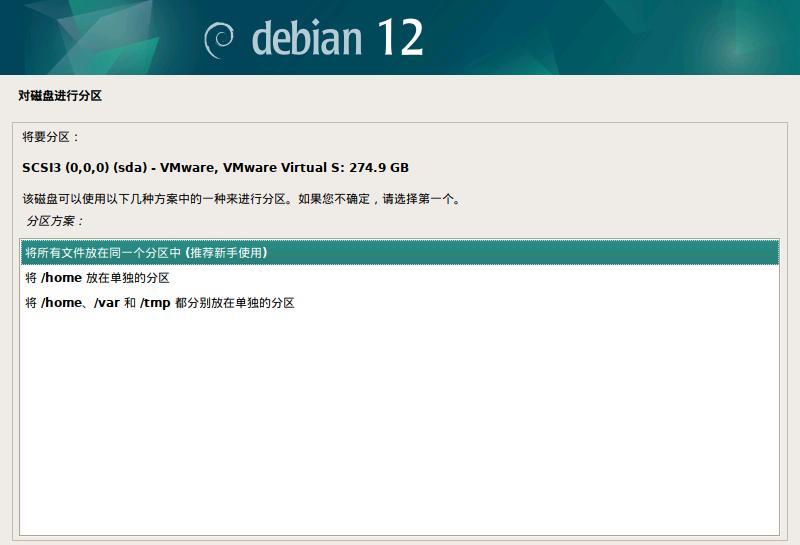Select 将所有文件放在同一个分区中 (推荐新手使用) option

tap(400, 253)
